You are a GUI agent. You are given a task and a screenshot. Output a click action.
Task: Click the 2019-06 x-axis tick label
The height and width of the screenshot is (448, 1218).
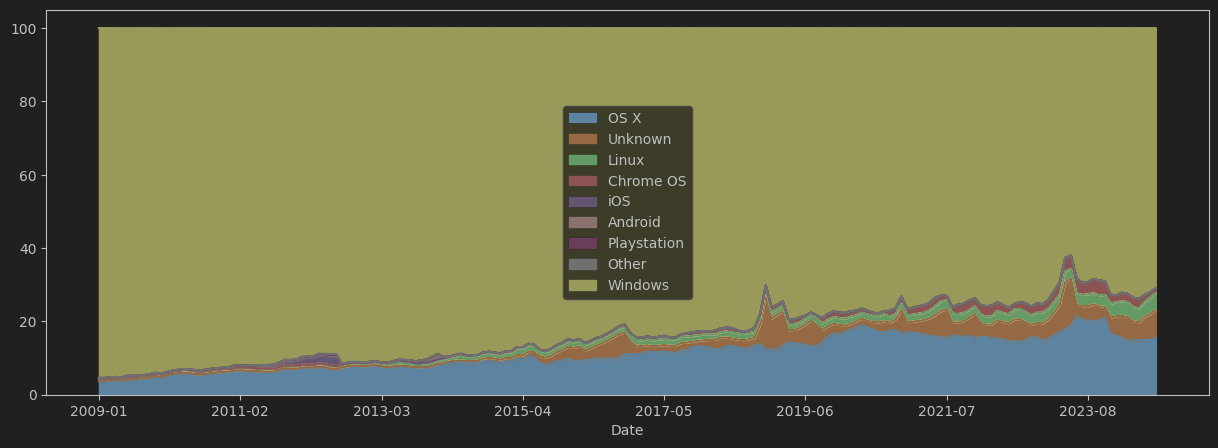[x=806, y=411]
